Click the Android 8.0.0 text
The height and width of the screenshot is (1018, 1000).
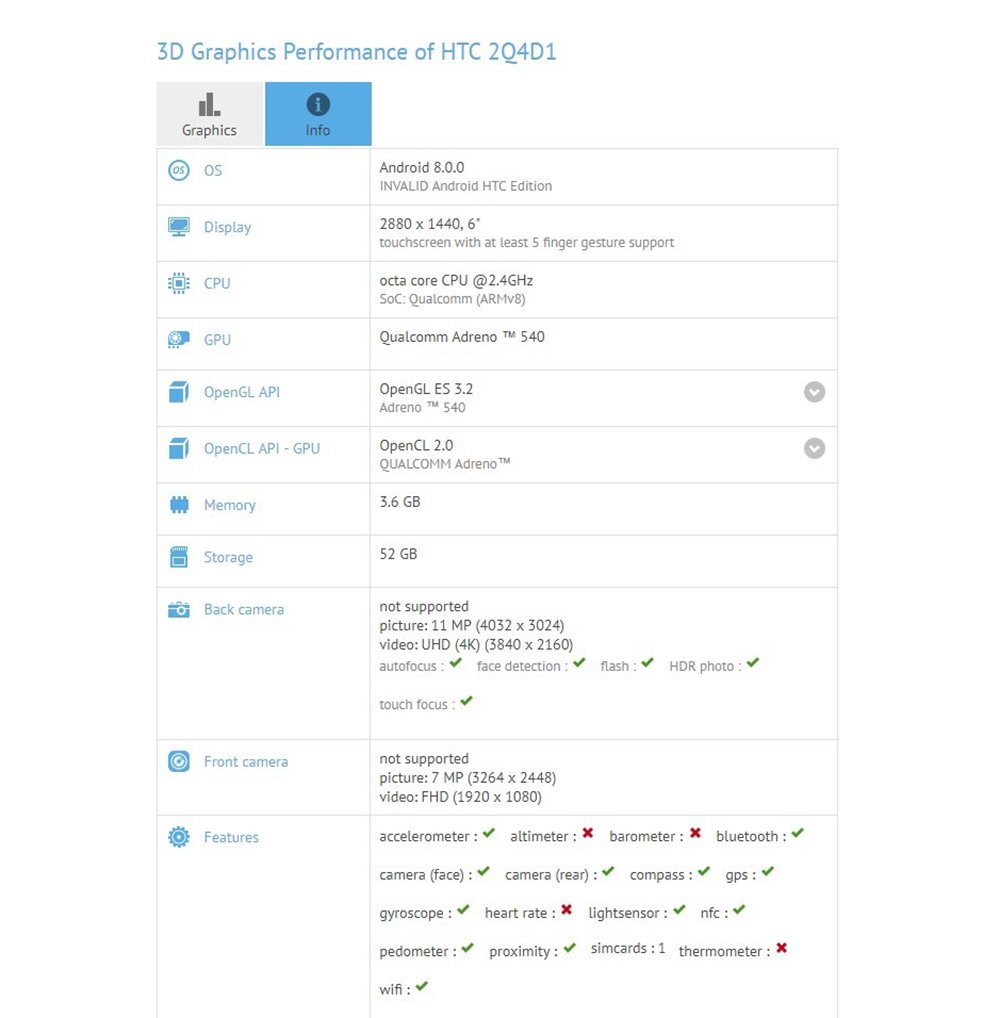[x=422, y=168]
